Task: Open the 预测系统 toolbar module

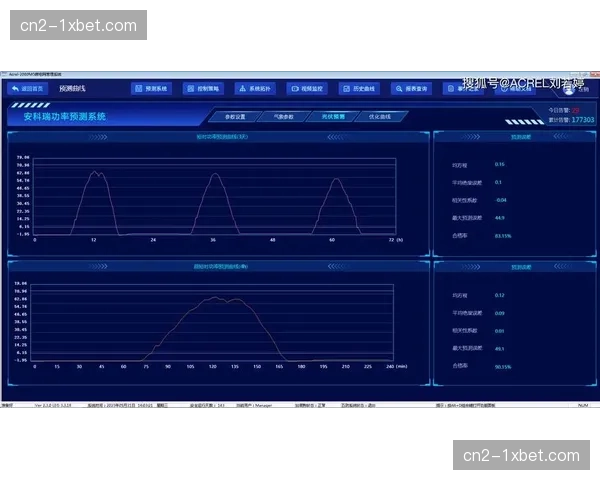Action: 152,88
